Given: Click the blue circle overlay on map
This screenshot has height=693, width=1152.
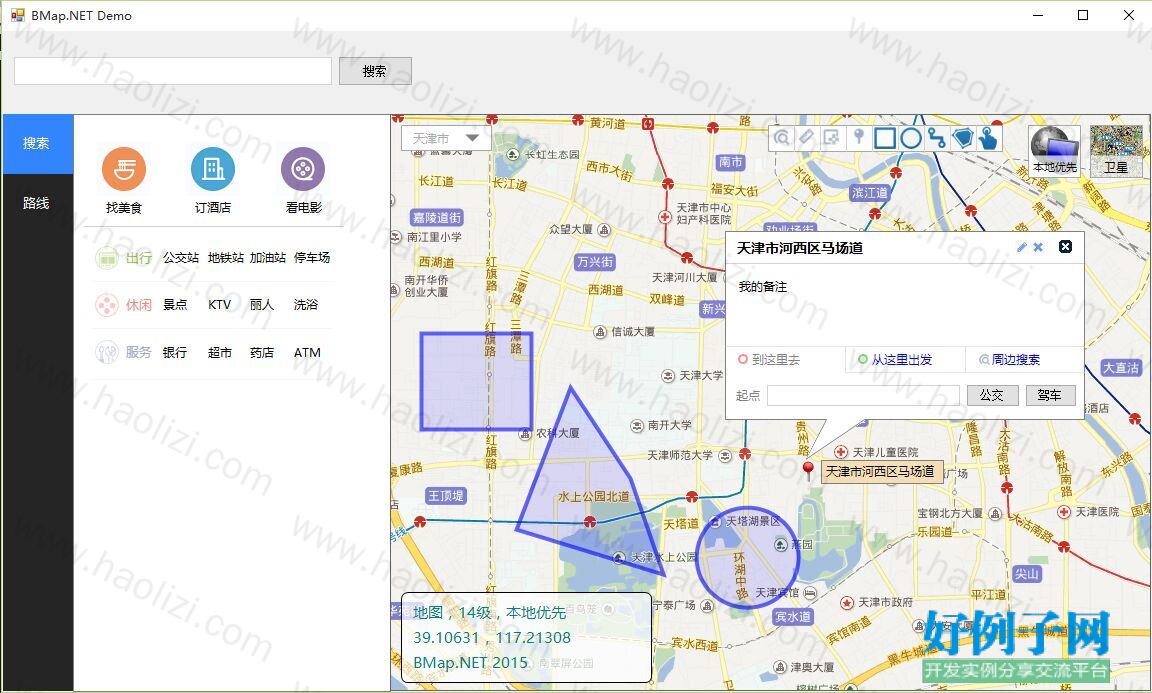Looking at the screenshot, I should coord(747,558).
